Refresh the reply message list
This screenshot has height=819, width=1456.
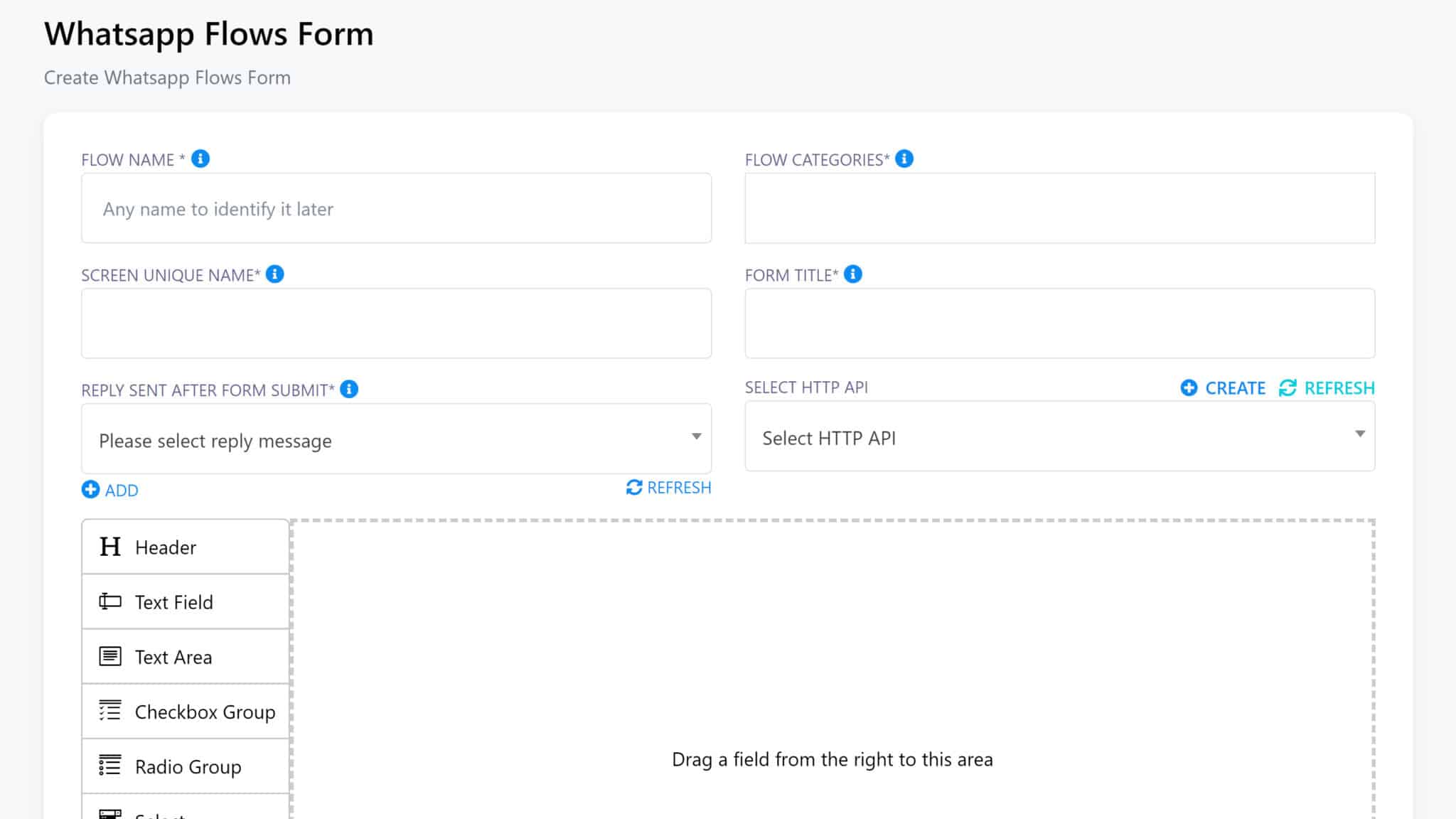click(x=668, y=488)
